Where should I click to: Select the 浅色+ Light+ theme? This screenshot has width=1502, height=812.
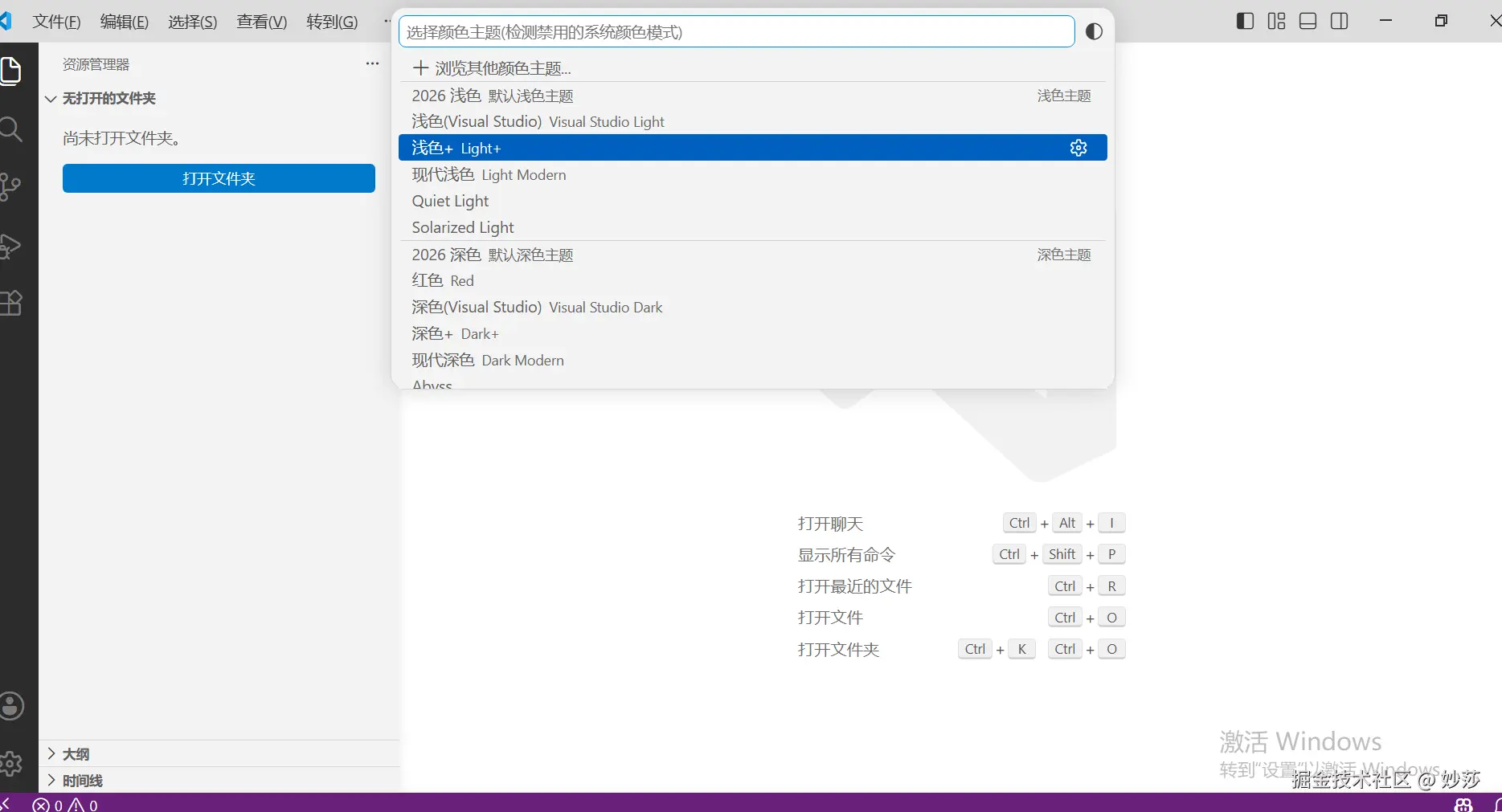pyautogui.click(x=752, y=148)
